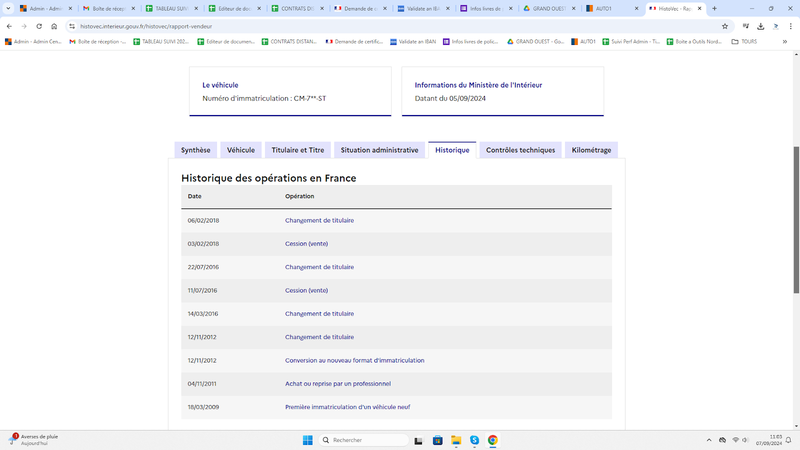This screenshot has width=800, height=450.
Task: Open the Kilométrage tab
Action: point(591,150)
